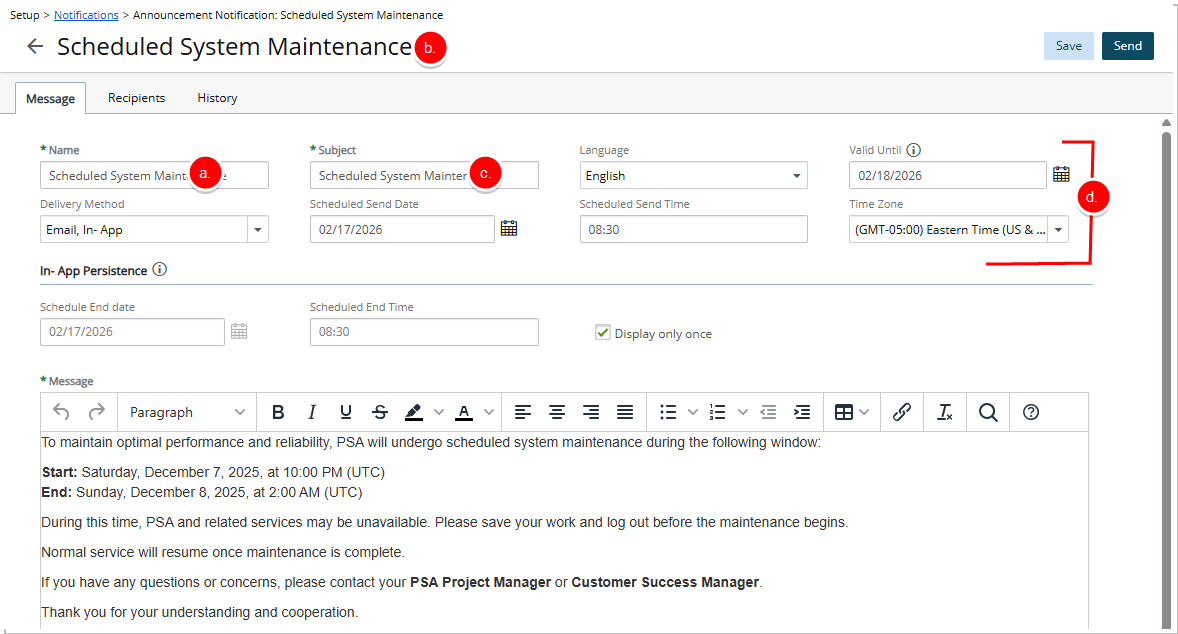Clear formatting with the Ix icon
Image resolution: width=1178 pixels, height=634 pixels.
click(x=944, y=411)
